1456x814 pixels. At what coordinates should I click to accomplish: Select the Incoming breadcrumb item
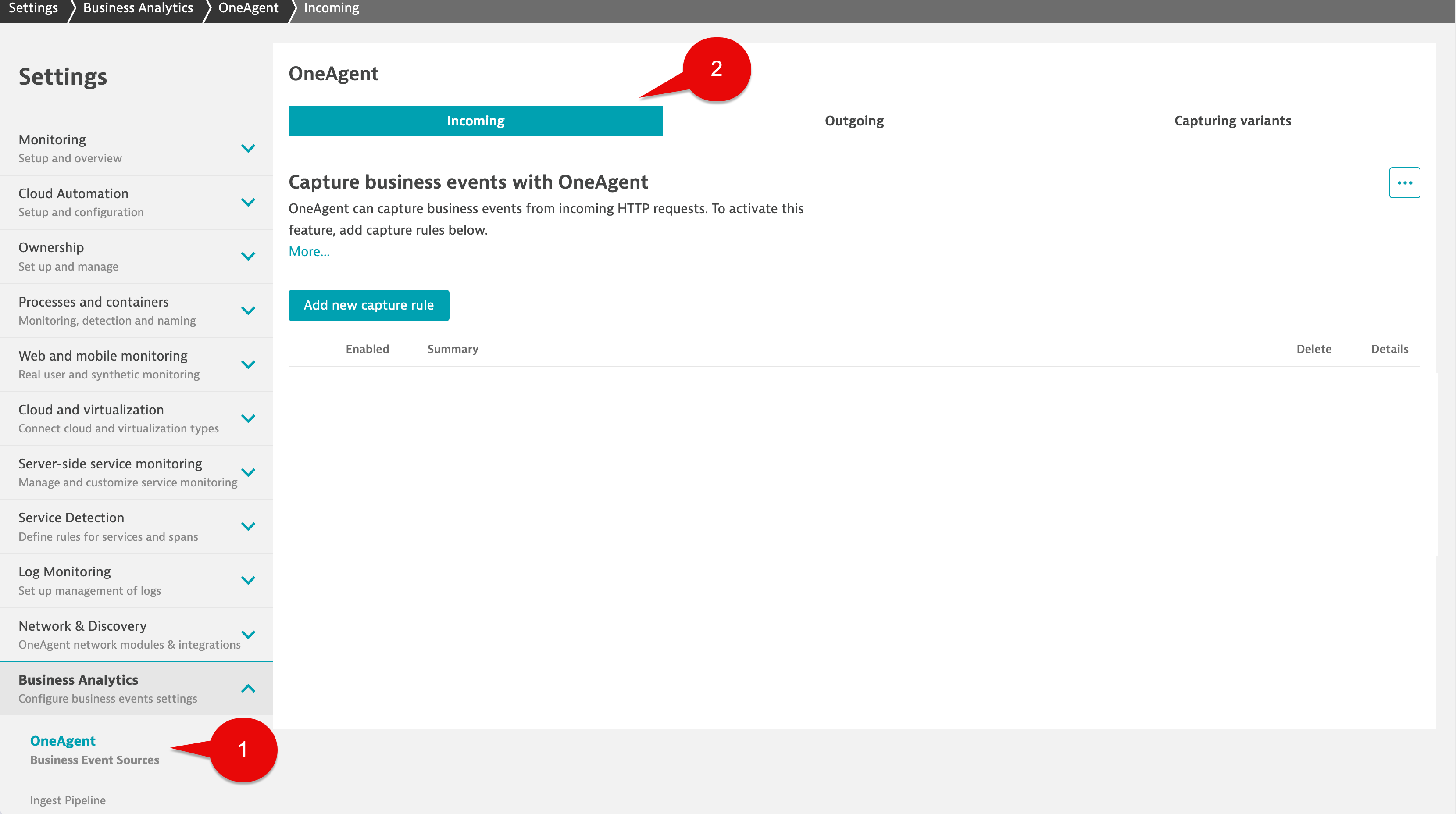(x=331, y=8)
